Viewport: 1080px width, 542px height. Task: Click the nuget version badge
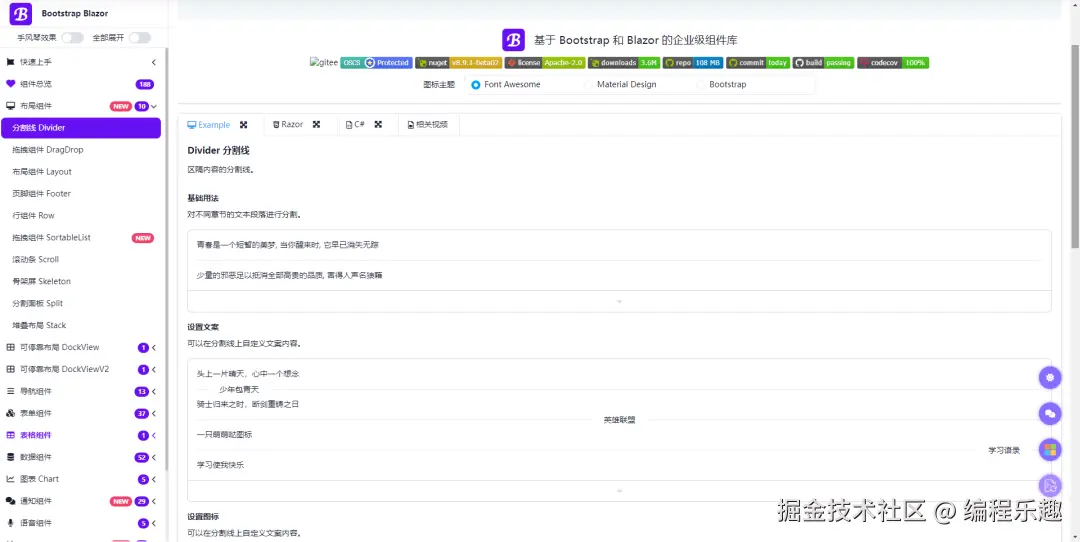pyautogui.click(x=458, y=63)
